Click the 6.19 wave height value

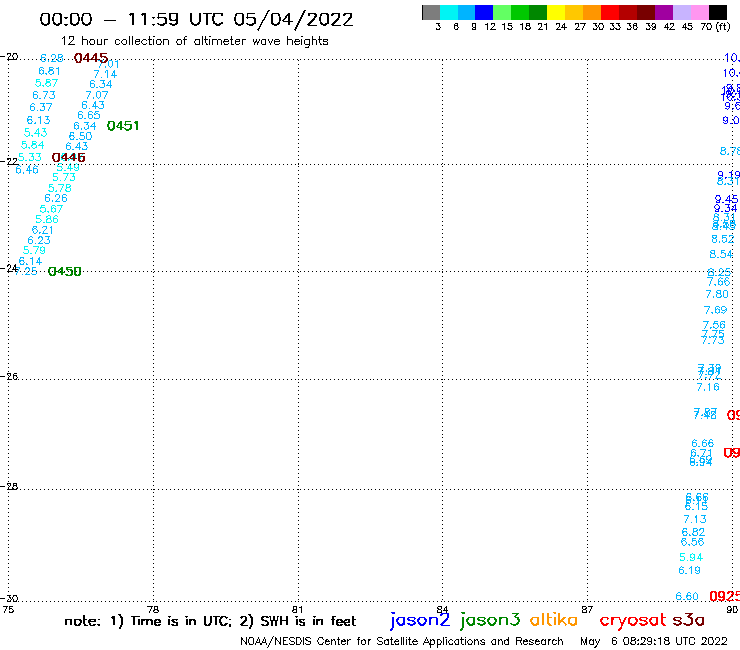(x=690, y=570)
